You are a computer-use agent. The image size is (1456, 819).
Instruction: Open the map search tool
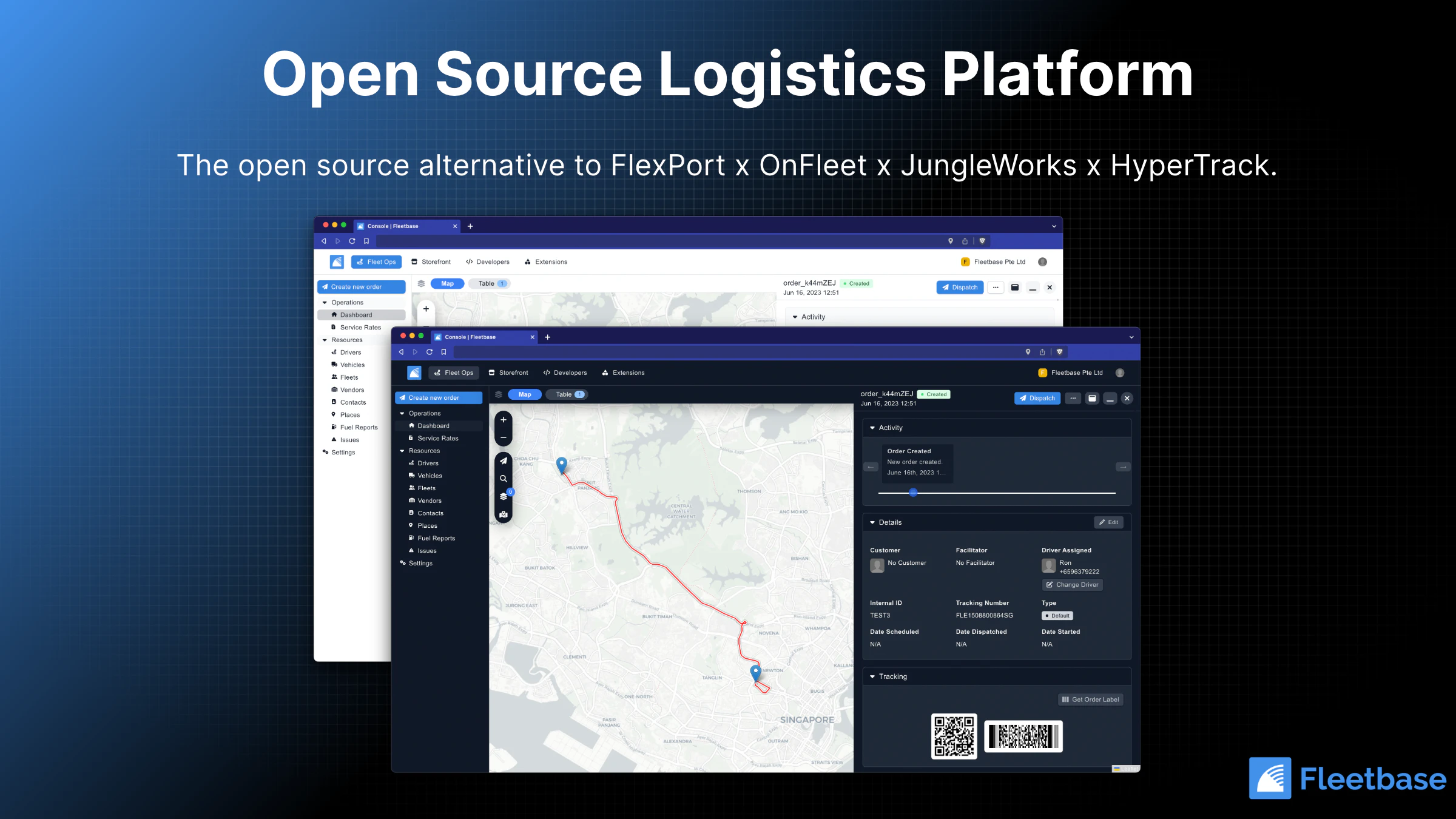coord(503,478)
